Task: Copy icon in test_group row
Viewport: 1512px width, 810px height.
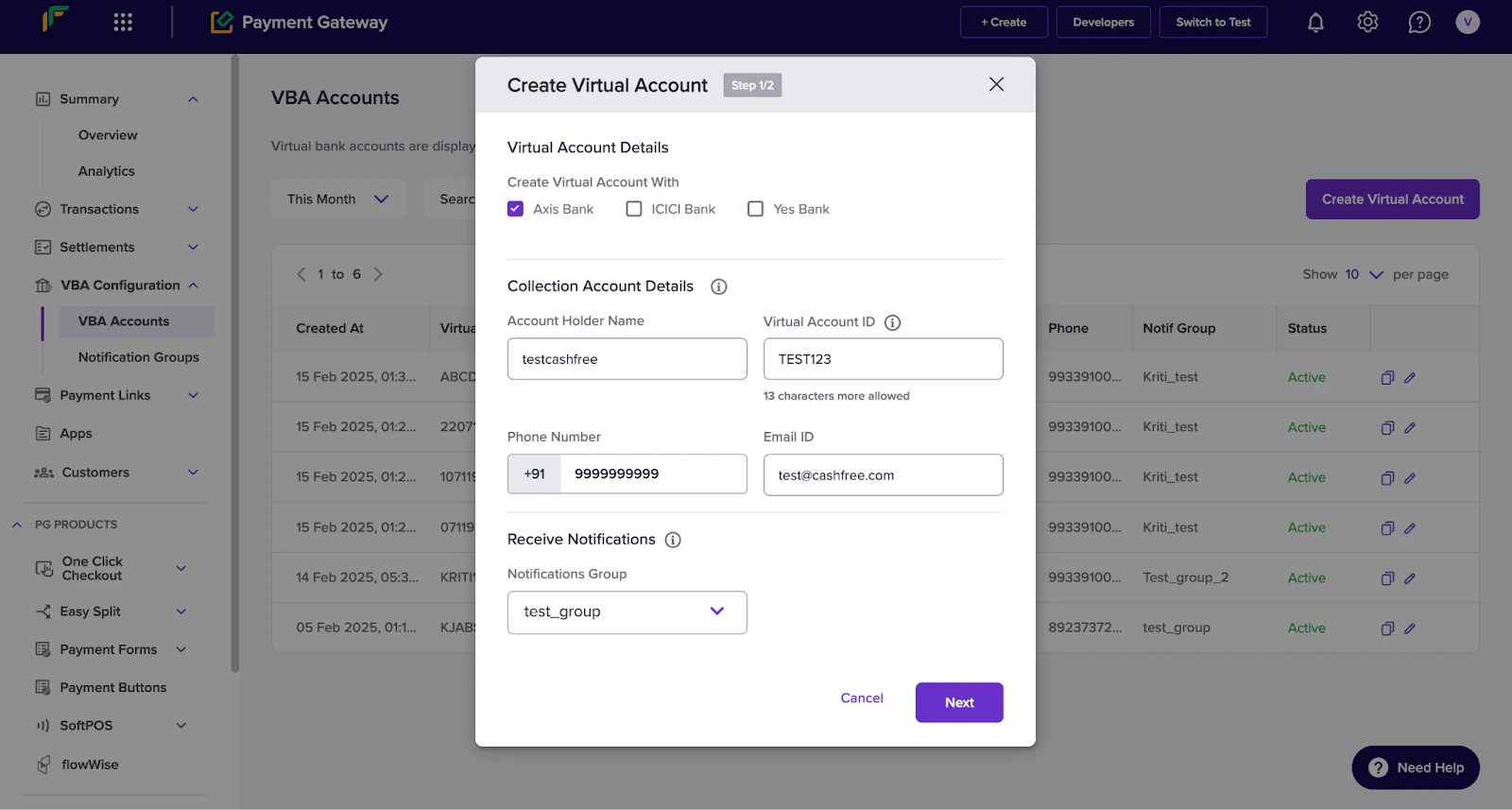Action: 1387,629
